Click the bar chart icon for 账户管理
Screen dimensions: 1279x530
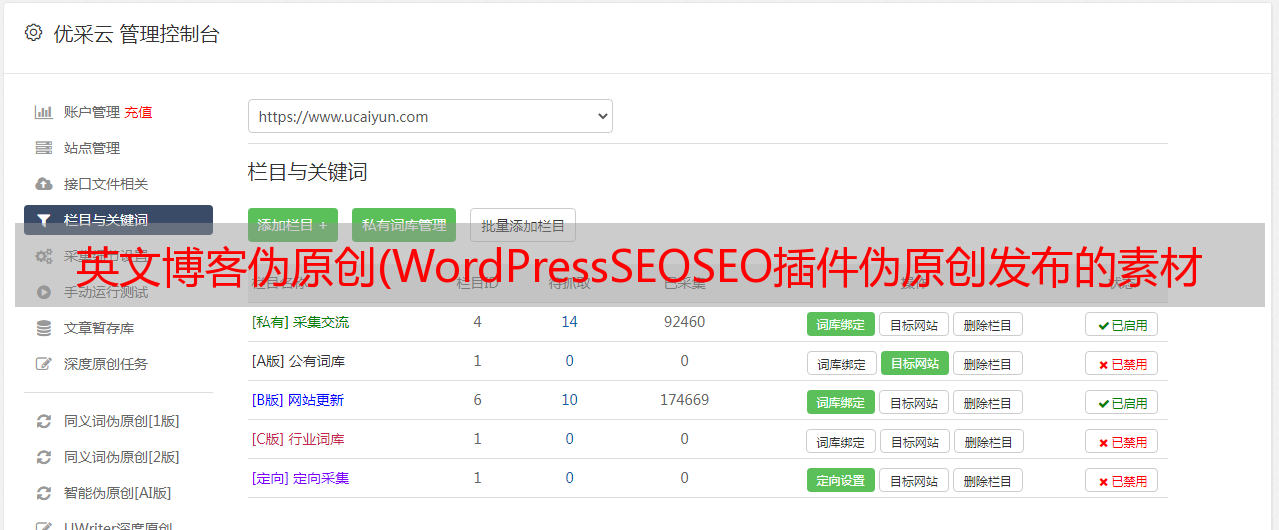(43, 112)
